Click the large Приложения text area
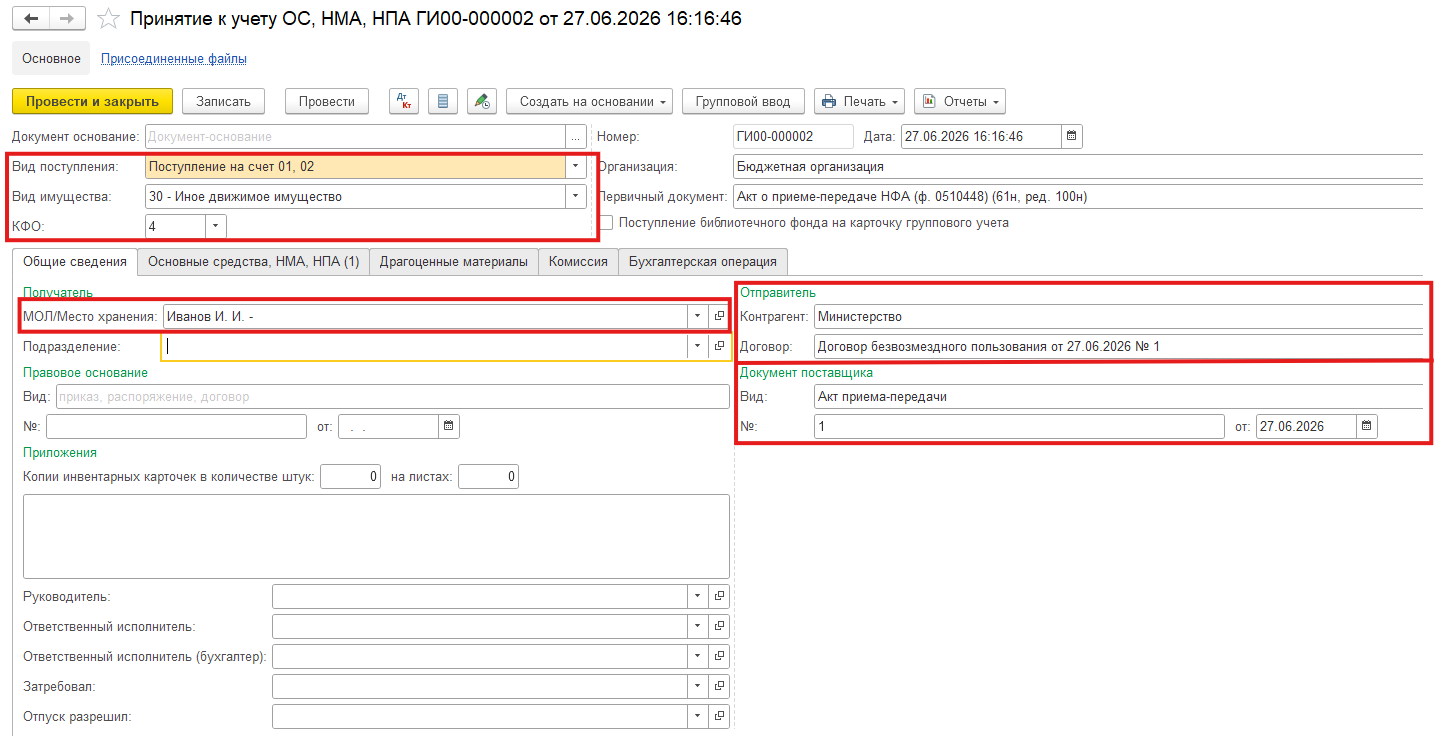 376,536
